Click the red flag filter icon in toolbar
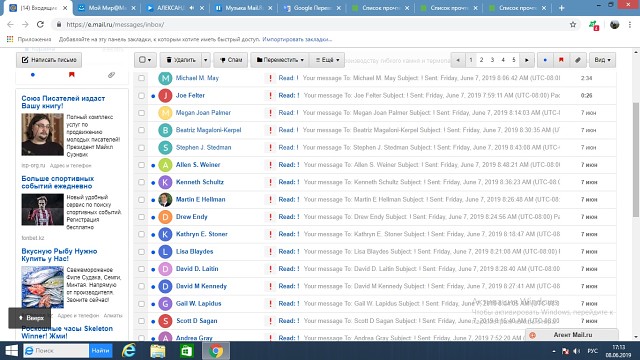The height and width of the screenshot is (360, 640). [561, 60]
